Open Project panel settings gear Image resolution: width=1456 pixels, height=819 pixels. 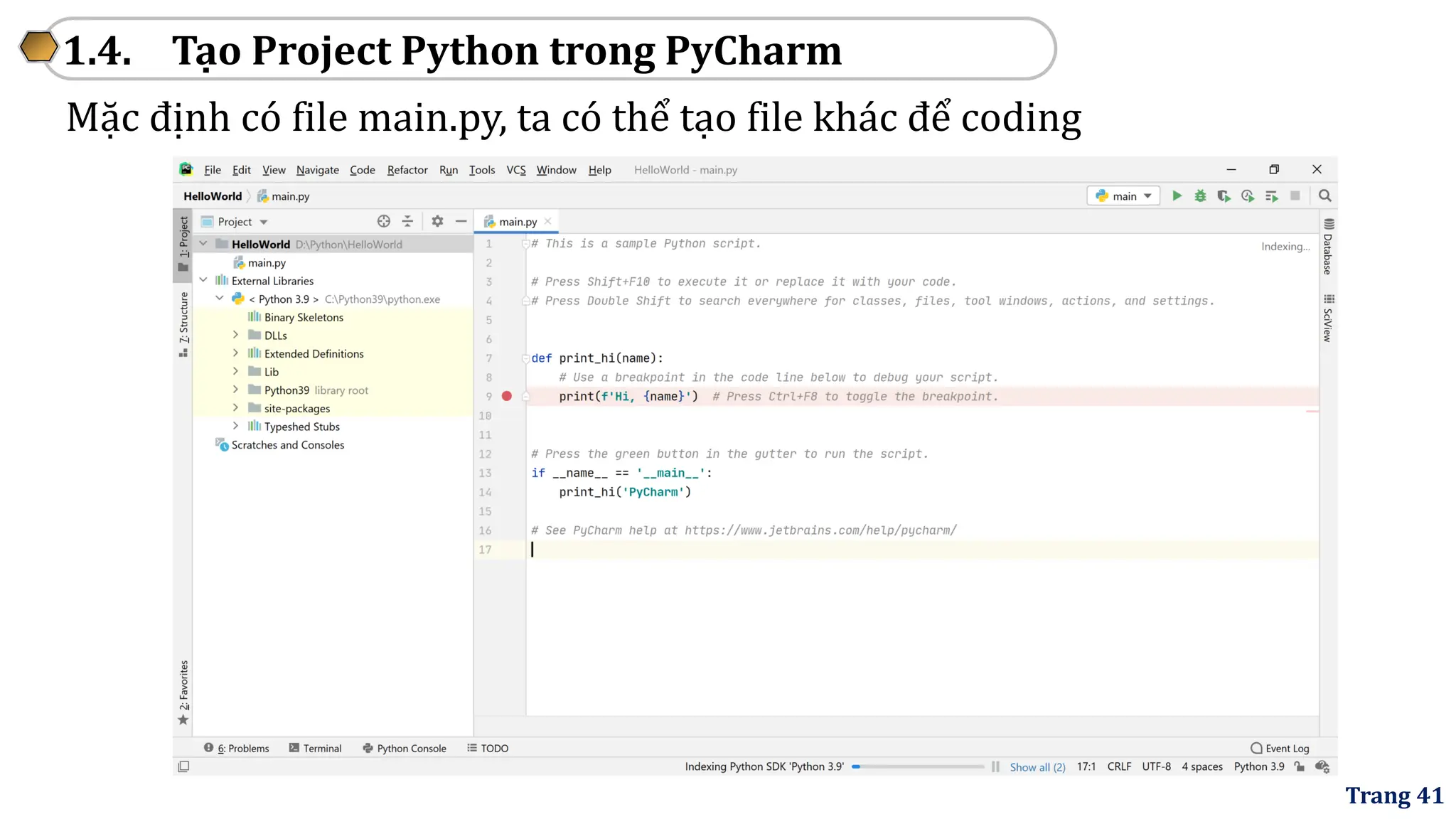437,221
